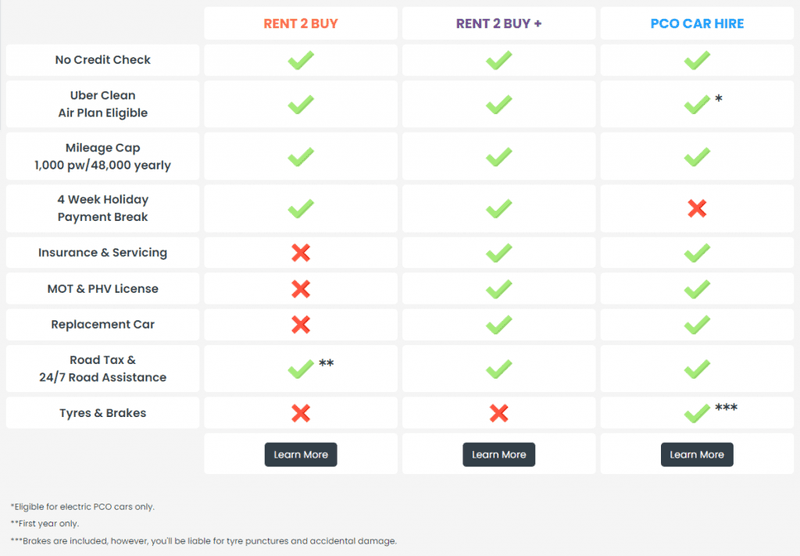Click Rent 2 Buy MOT & PHV License cross

coord(300,289)
